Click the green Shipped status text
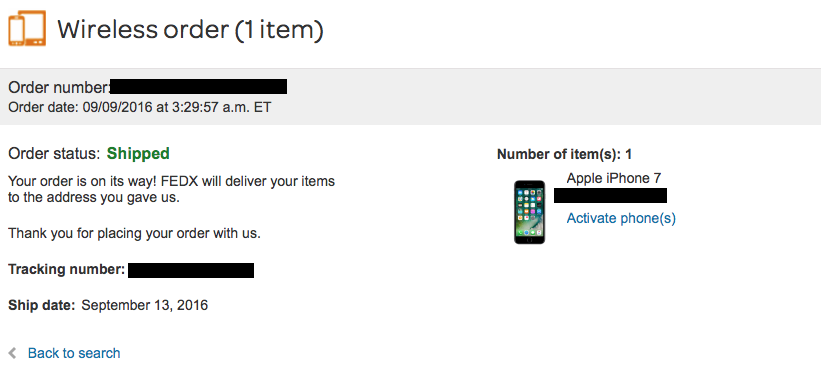This screenshot has width=821, height=371. click(x=138, y=153)
